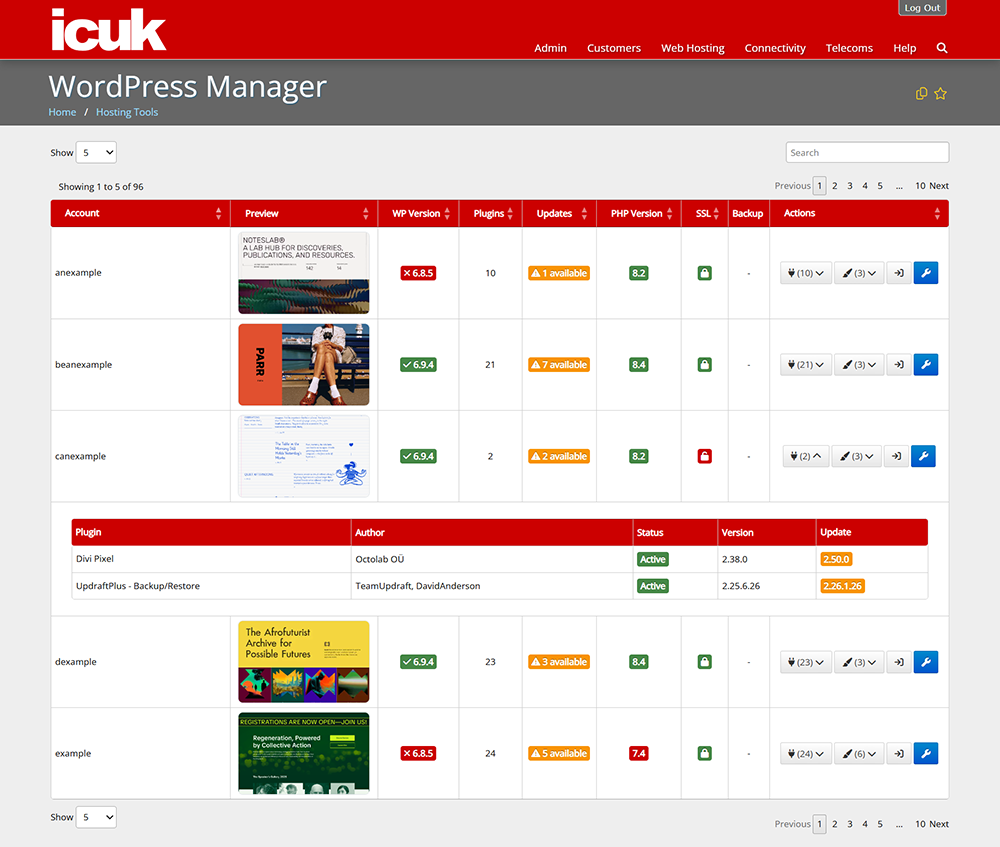Open the search magnifier icon in header

[x=941, y=48]
